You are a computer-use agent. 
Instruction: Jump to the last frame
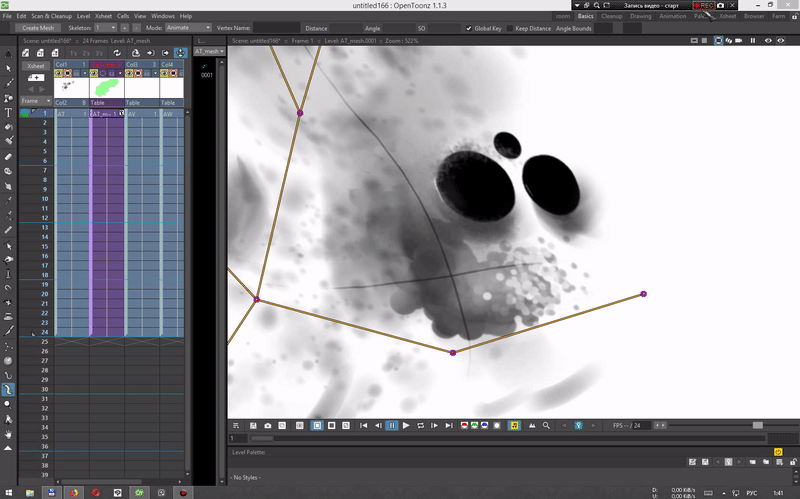[449, 426]
